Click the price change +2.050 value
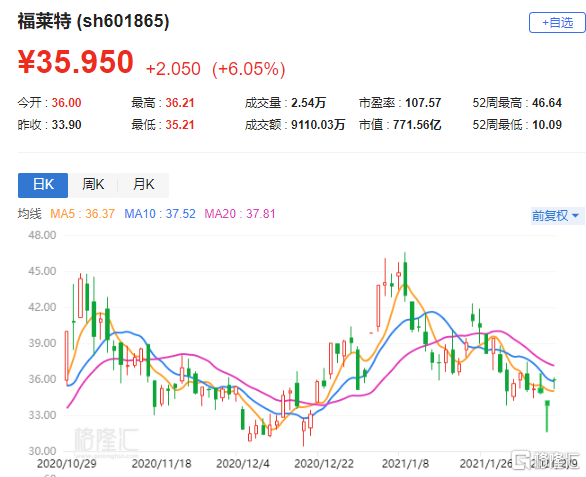The image size is (586, 477). (x=173, y=69)
